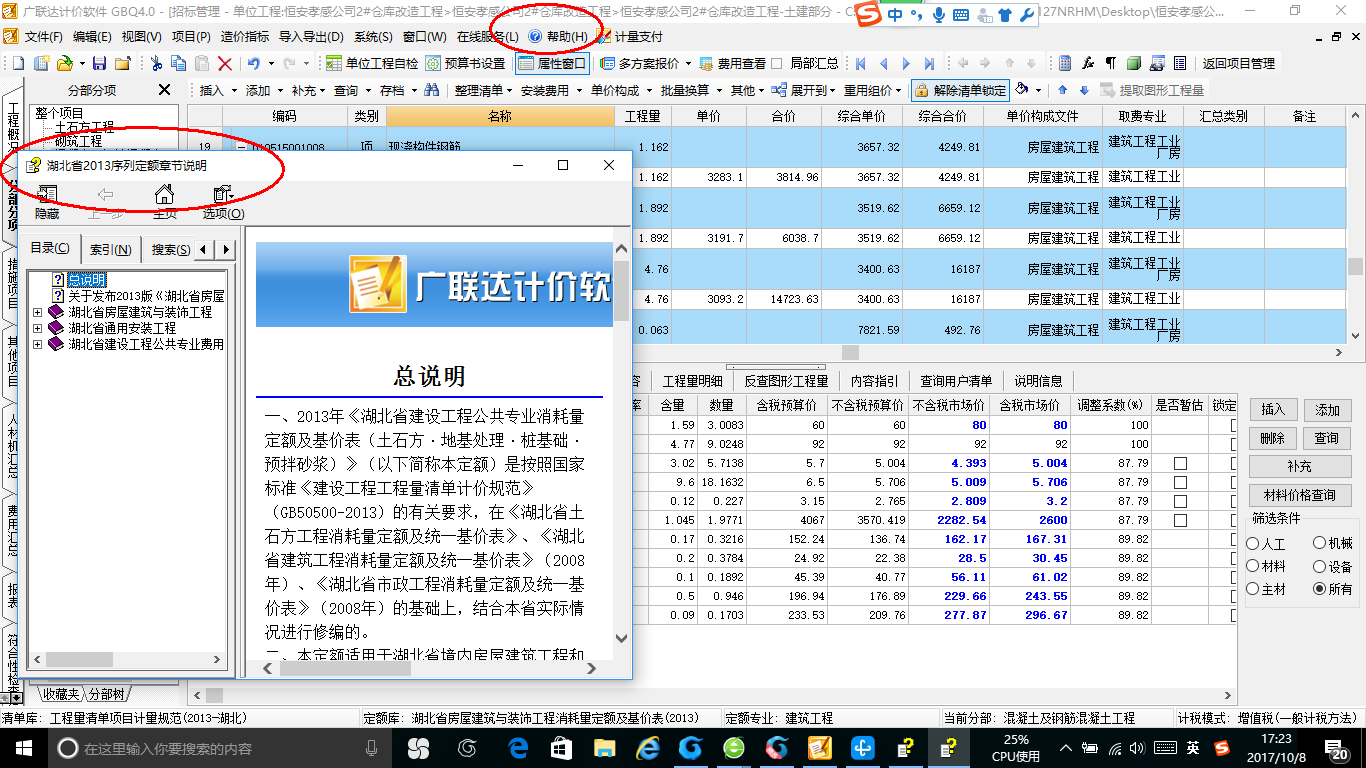Open the 项目(P) menu

point(191,37)
